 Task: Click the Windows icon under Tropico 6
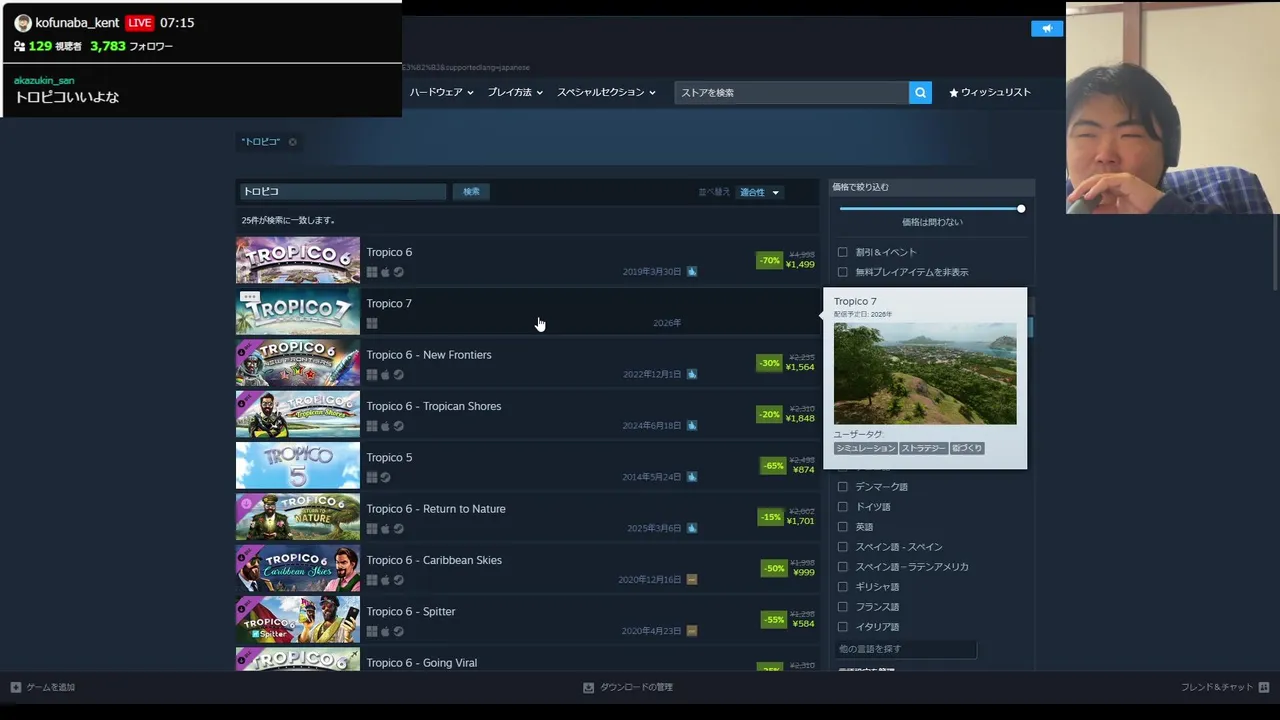(x=372, y=272)
